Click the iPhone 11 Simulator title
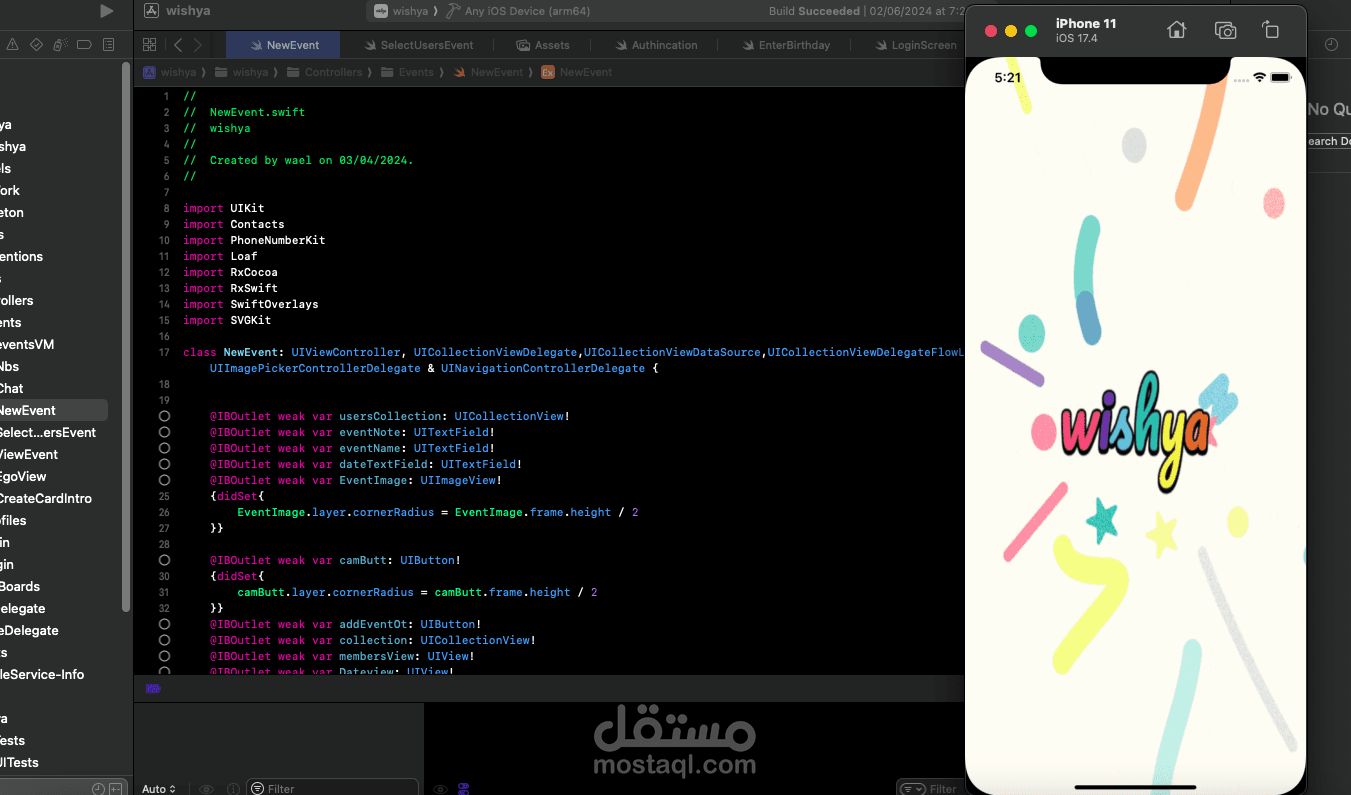1351x795 pixels. (1086, 23)
